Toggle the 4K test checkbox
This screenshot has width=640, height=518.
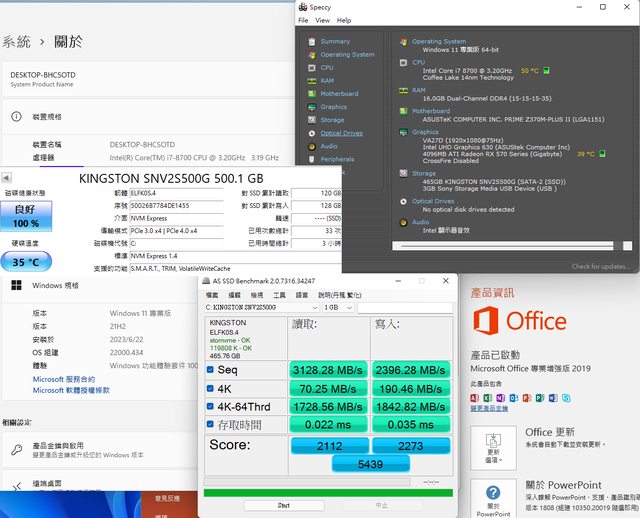pyautogui.click(x=210, y=388)
